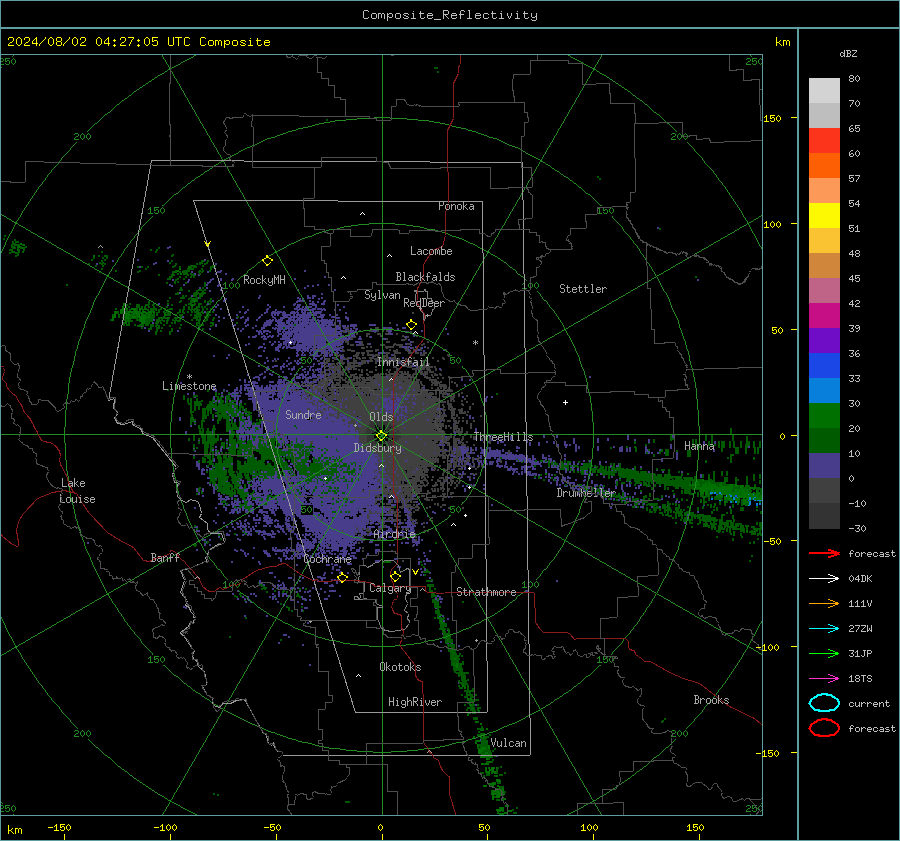900x841 pixels.
Task: Click the yellow diamond marker above Calgary label
Action: pos(395,576)
